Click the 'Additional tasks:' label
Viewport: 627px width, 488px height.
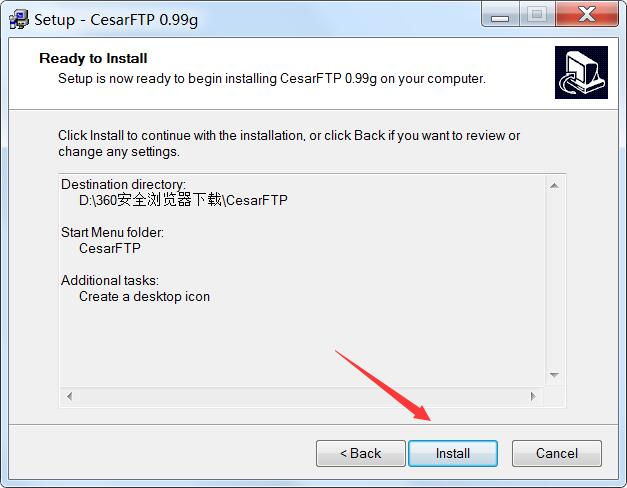pyautogui.click(x=110, y=280)
